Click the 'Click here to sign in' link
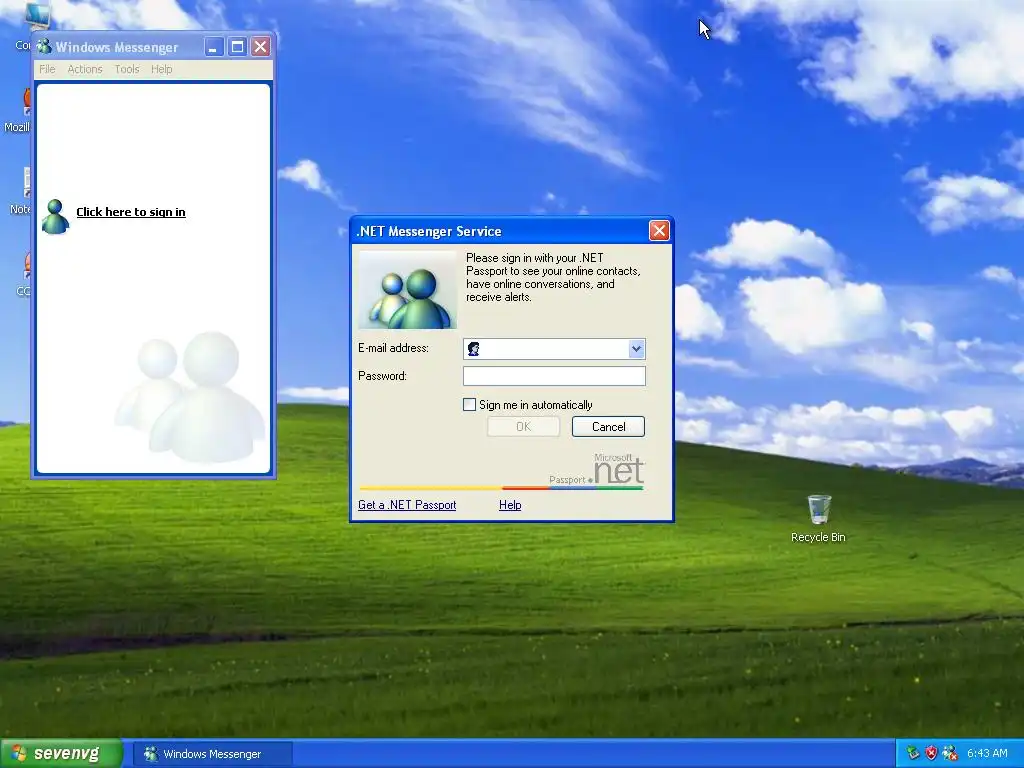Image resolution: width=1024 pixels, height=768 pixels. pos(131,212)
